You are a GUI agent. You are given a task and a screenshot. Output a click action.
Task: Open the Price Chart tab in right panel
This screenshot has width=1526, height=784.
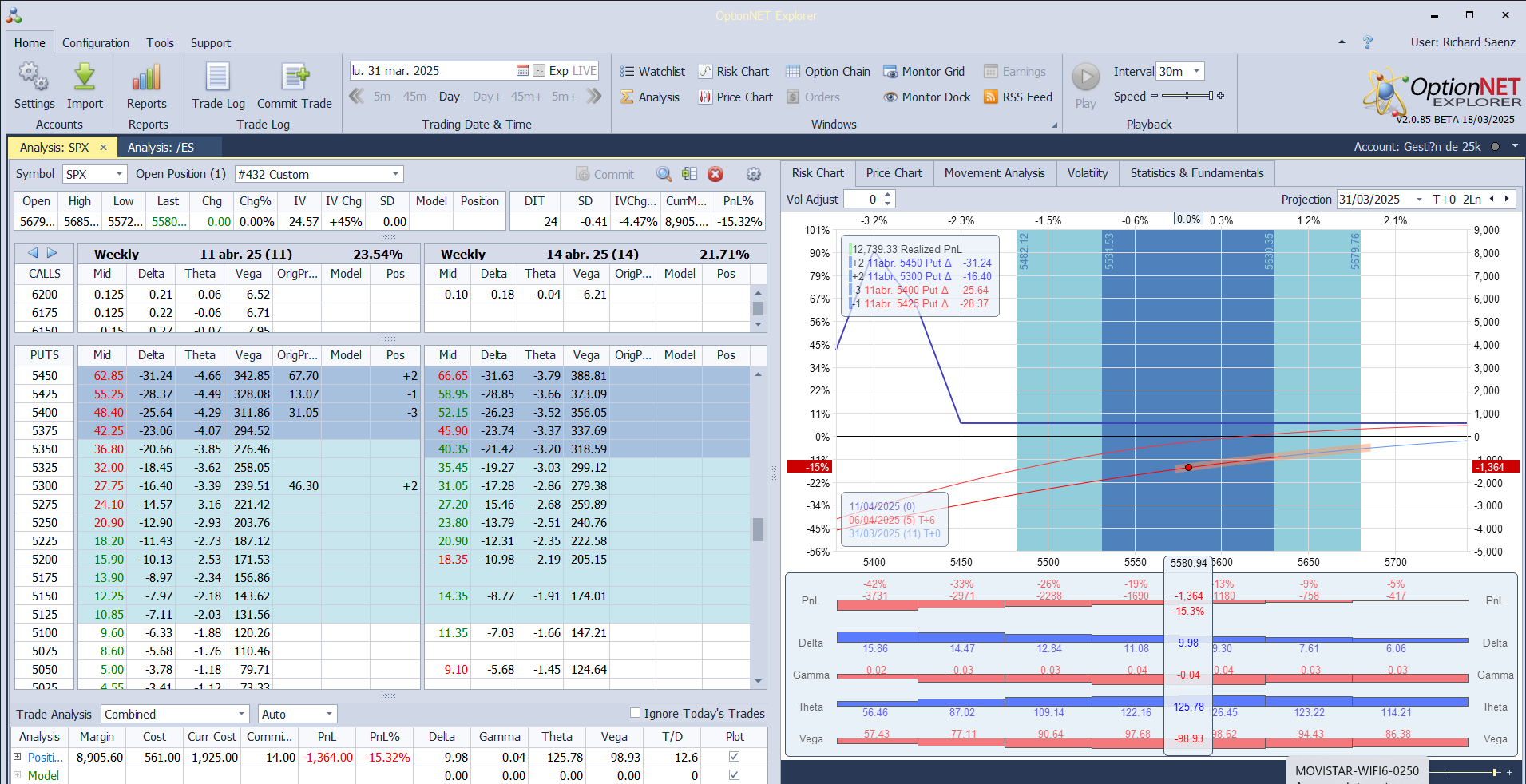[x=894, y=173]
